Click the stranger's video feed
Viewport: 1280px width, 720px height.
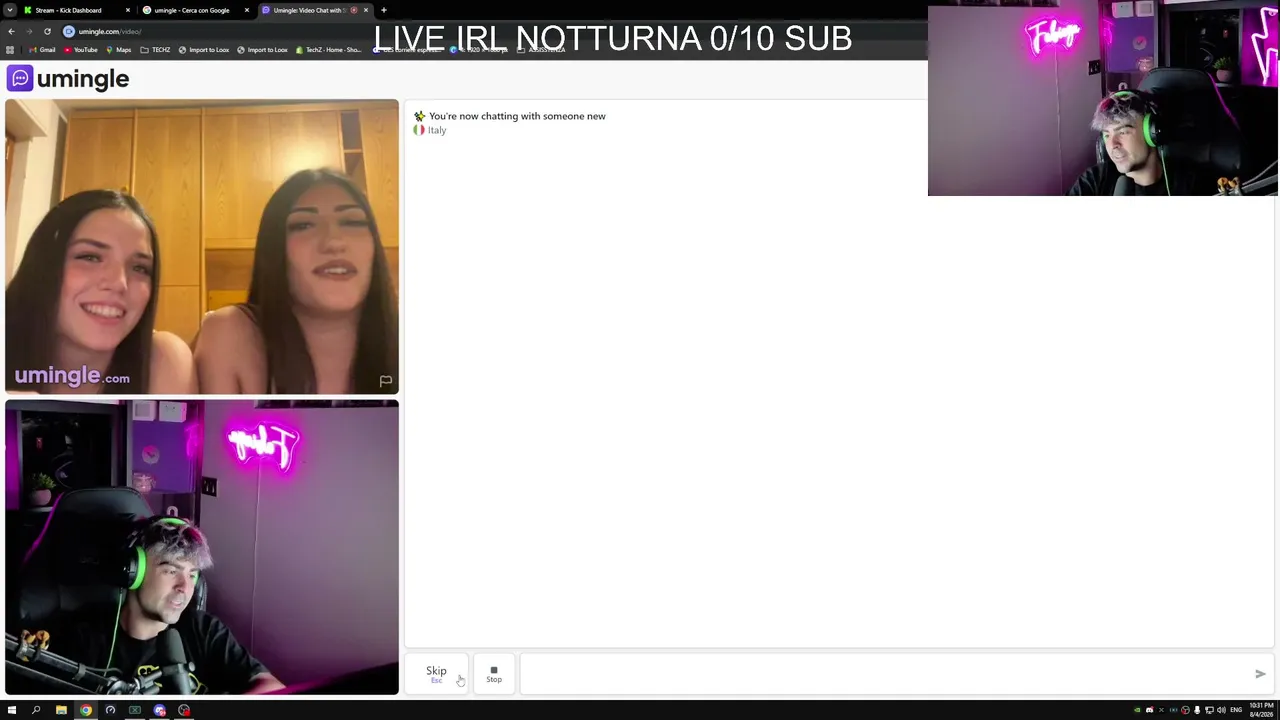tap(202, 246)
